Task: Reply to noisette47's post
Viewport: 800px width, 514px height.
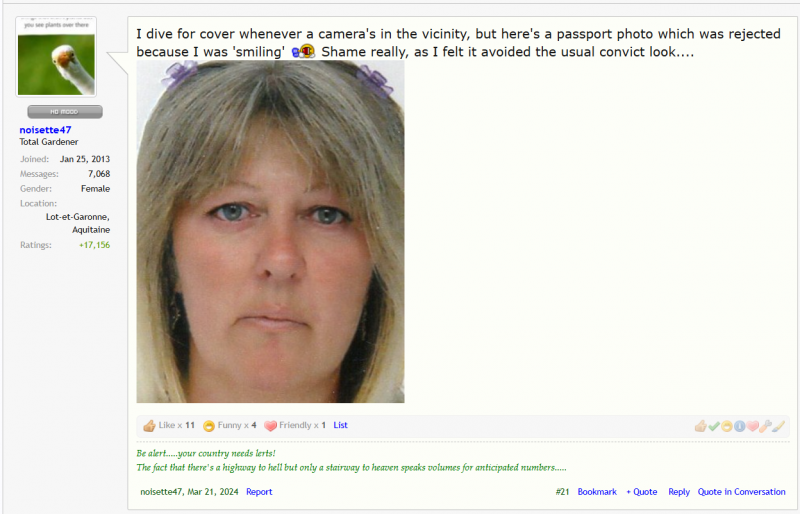Action: pos(679,492)
